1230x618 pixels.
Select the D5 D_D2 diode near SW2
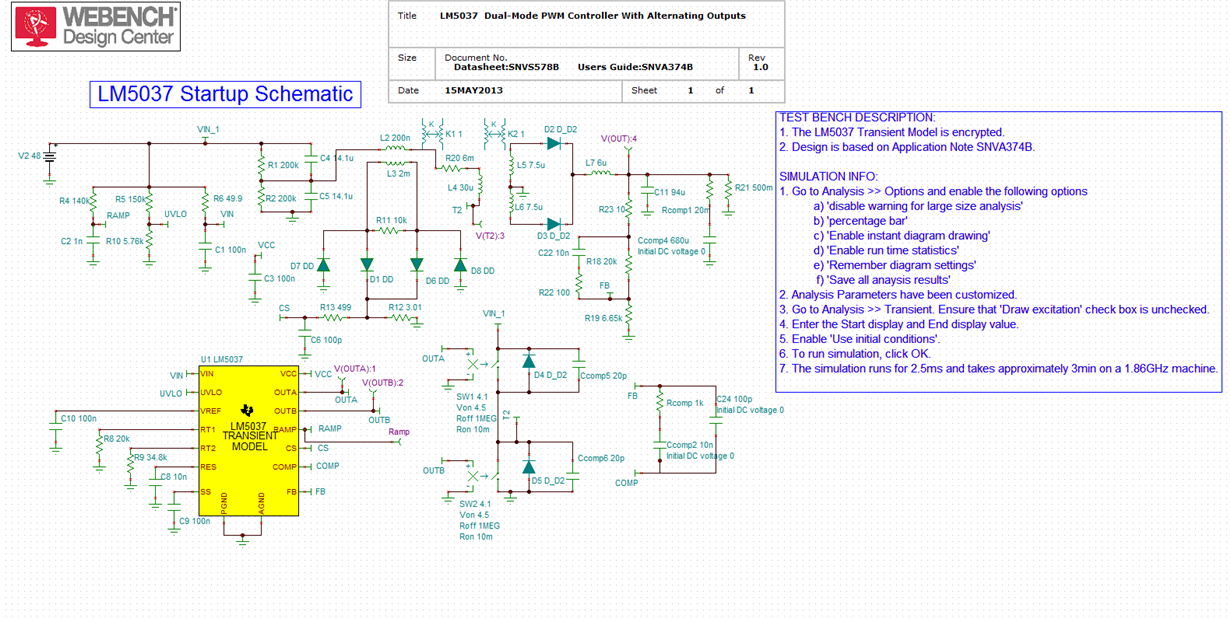529,466
